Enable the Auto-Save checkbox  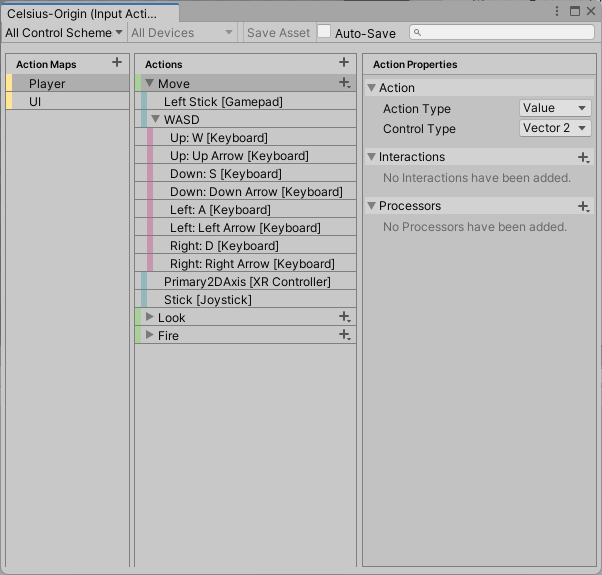(x=324, y=31)
